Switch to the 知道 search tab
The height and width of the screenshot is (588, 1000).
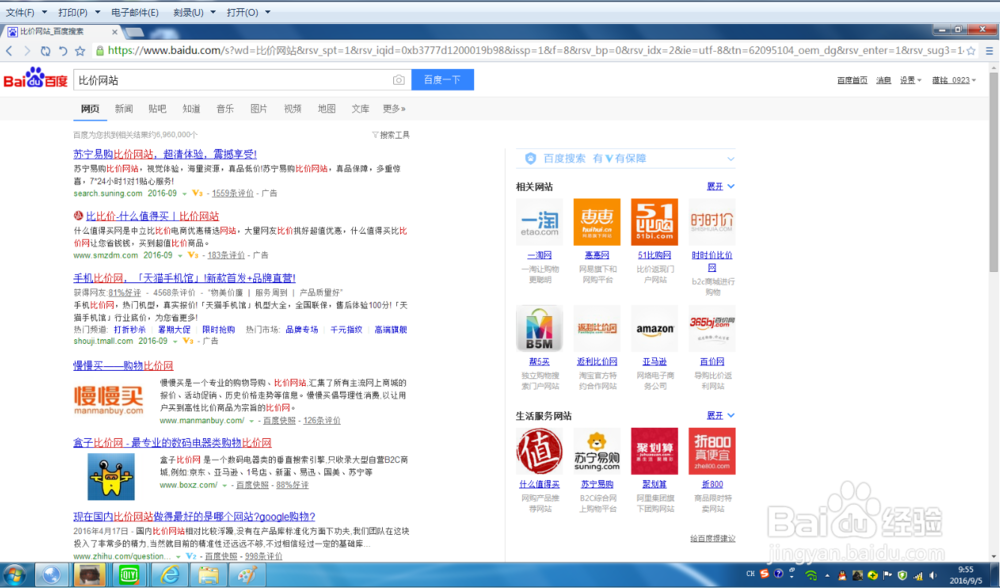pos(191,108)
